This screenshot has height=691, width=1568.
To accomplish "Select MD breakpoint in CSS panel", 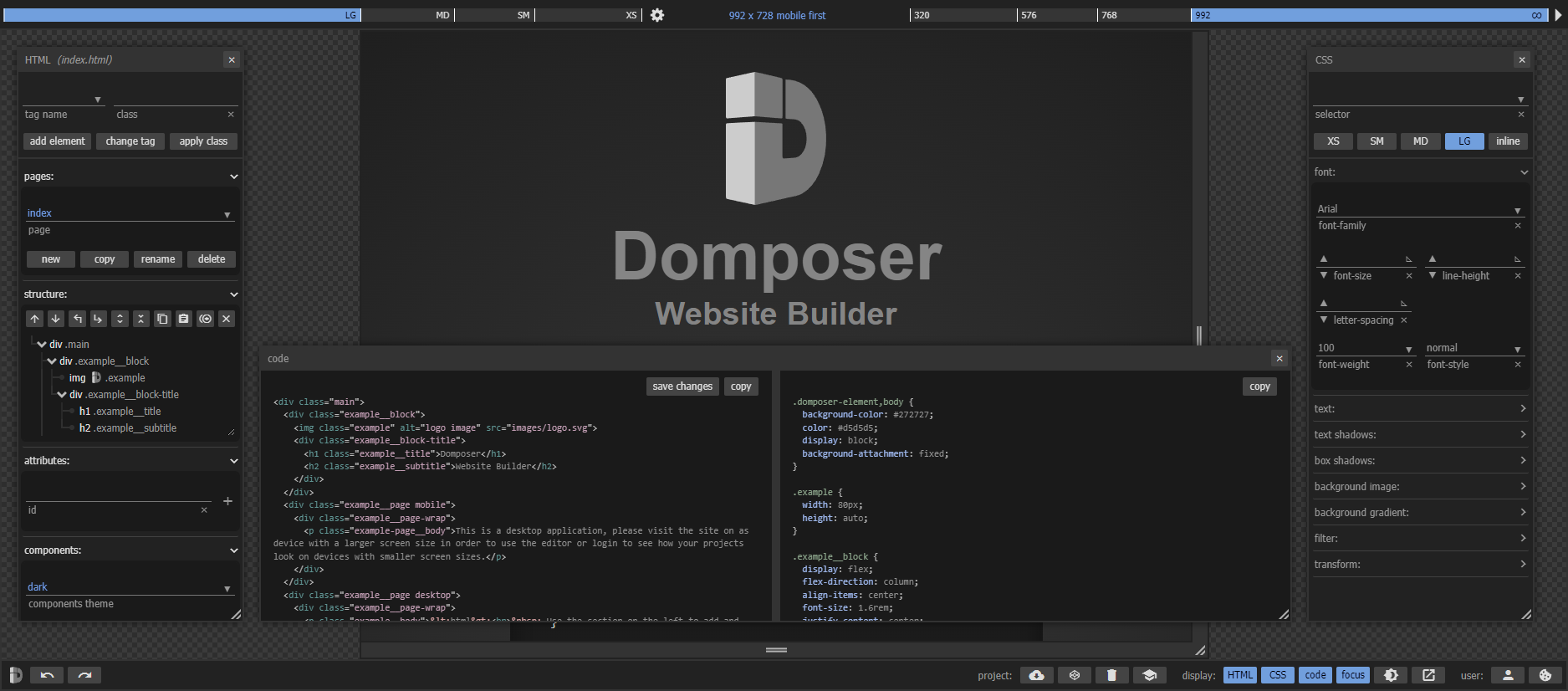I will (x=1421, y=141).
